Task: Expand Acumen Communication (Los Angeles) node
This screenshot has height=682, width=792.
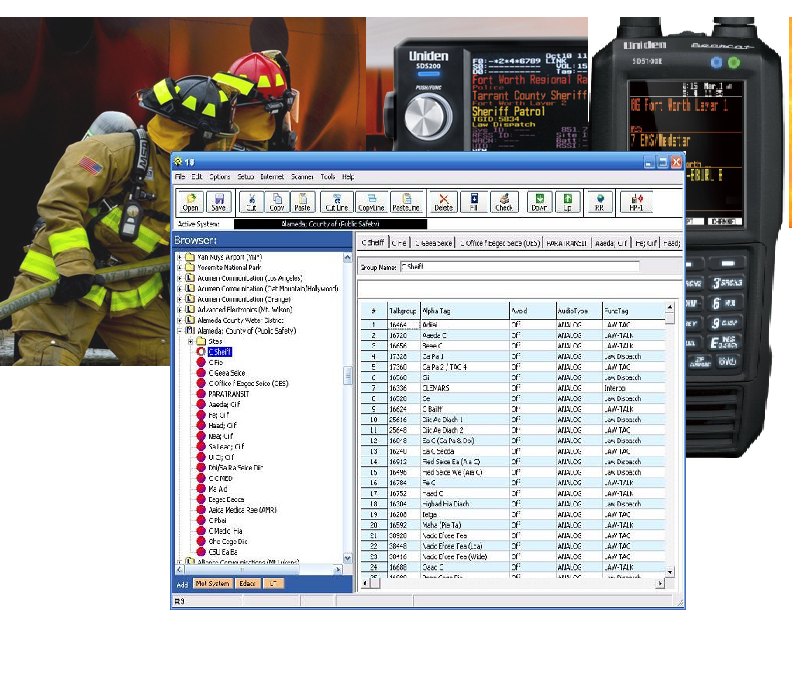Action: [179, 278]
